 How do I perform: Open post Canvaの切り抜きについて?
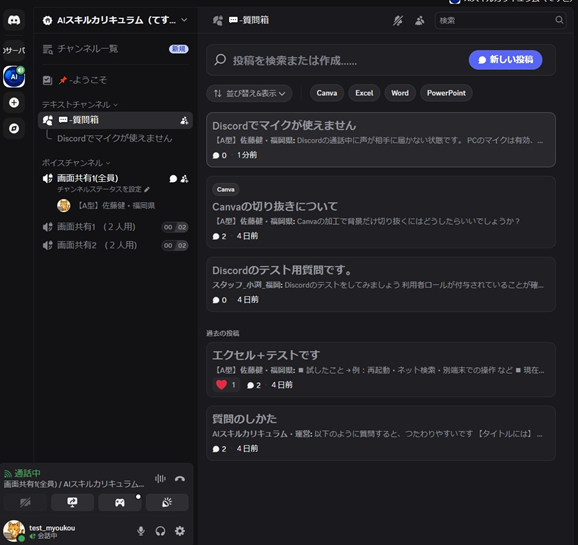click(x=381, y=212)
